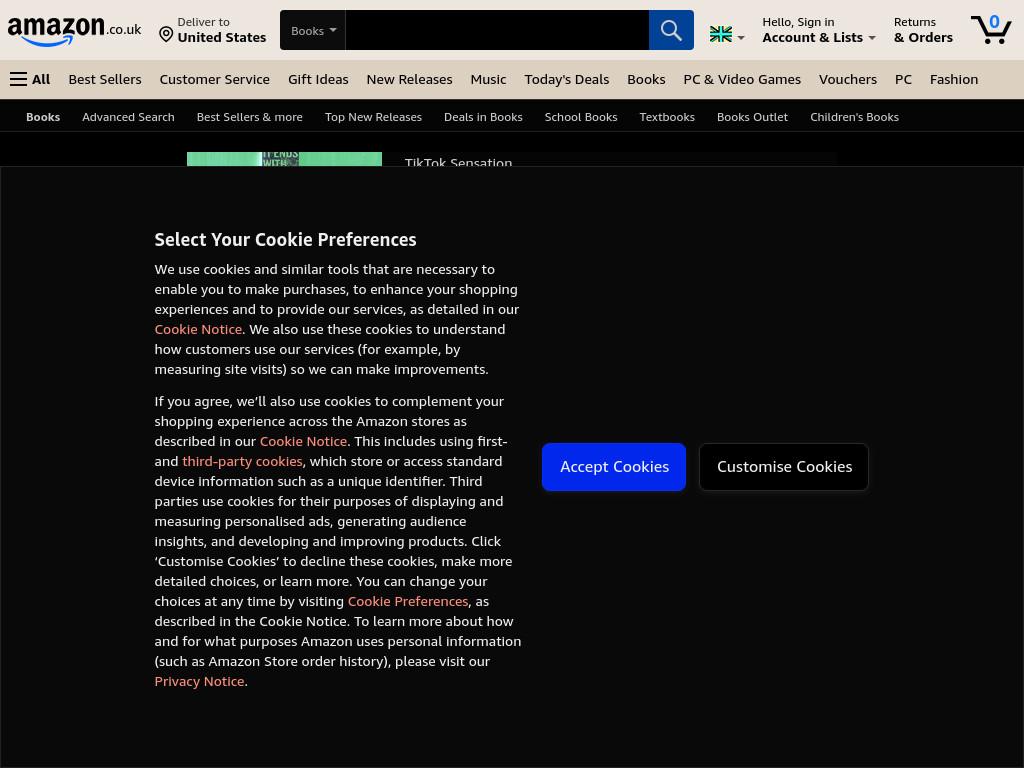Open Advanced Search
Viewport: 1024px width, 768px height.
tap(128, 117)
